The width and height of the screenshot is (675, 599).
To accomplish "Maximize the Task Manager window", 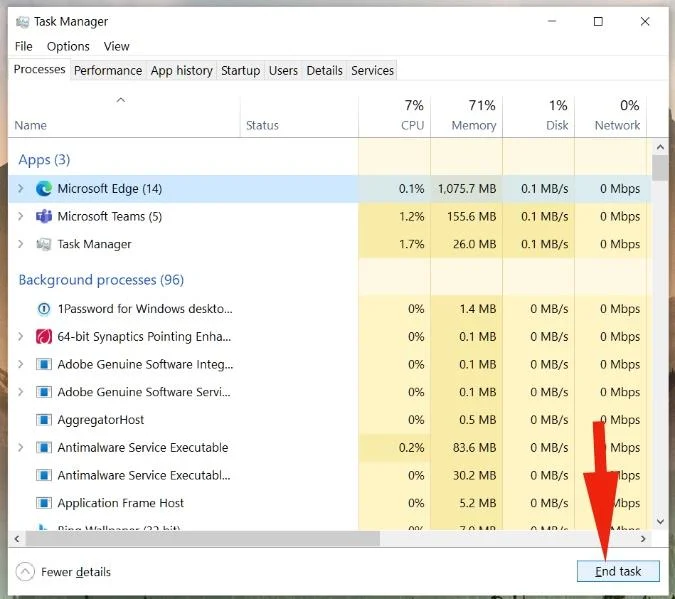I will pyautogui.click(x=598, y=22).
